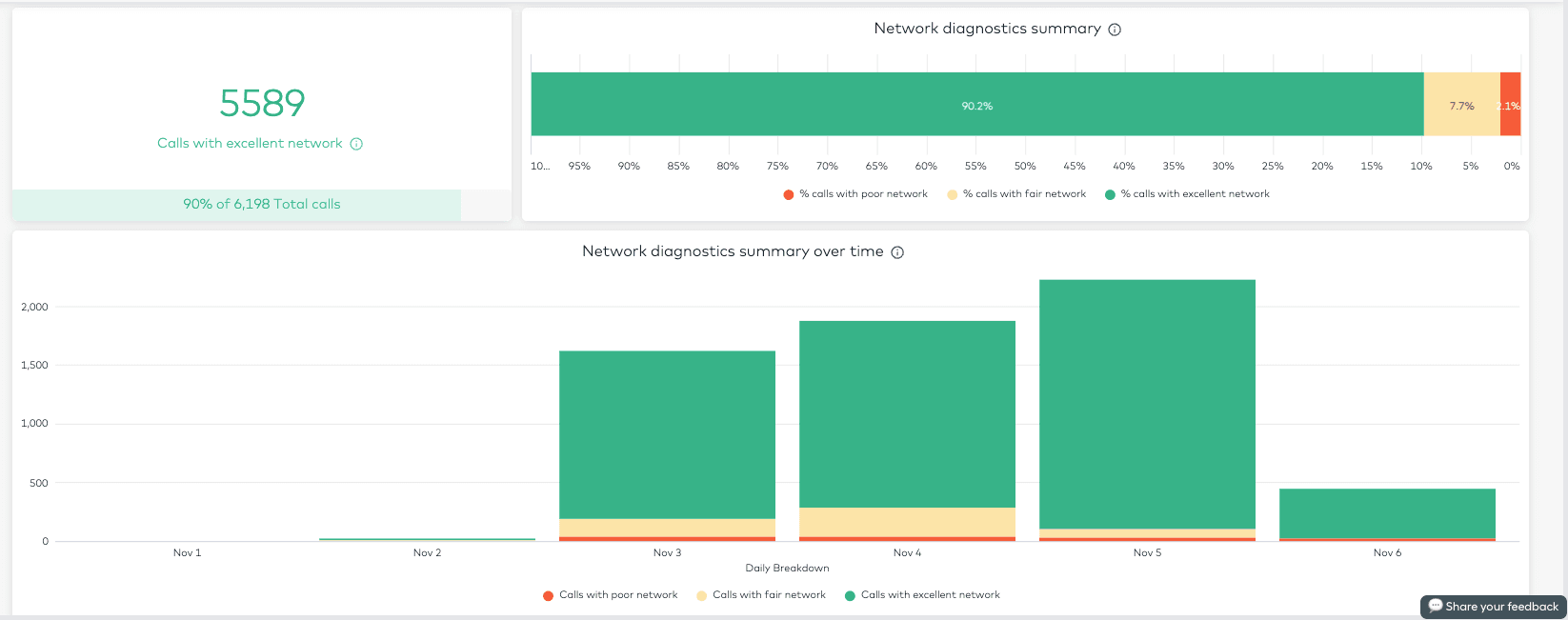
Task: Click the red 2.1% bar segment
Action: [1510, 105]
